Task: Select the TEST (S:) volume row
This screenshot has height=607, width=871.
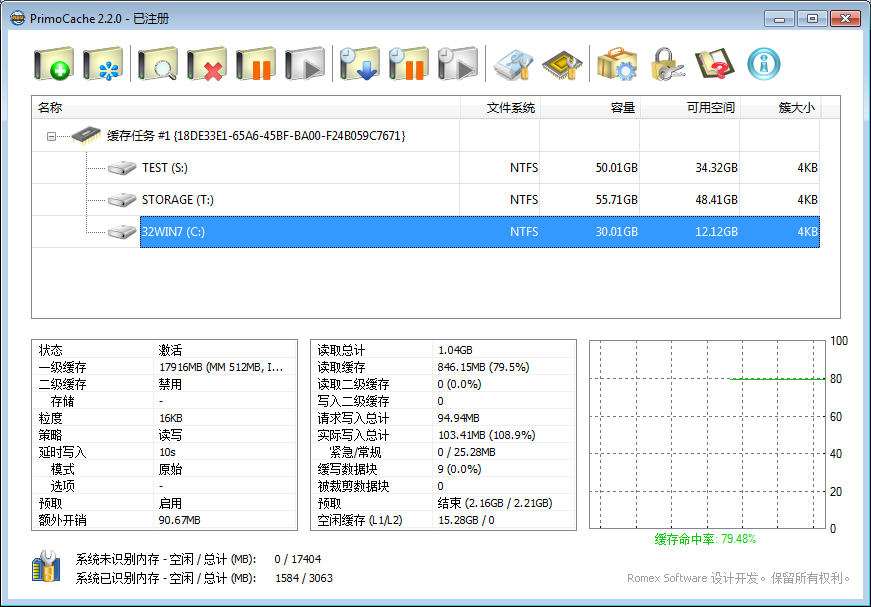Action: (426, 168)
